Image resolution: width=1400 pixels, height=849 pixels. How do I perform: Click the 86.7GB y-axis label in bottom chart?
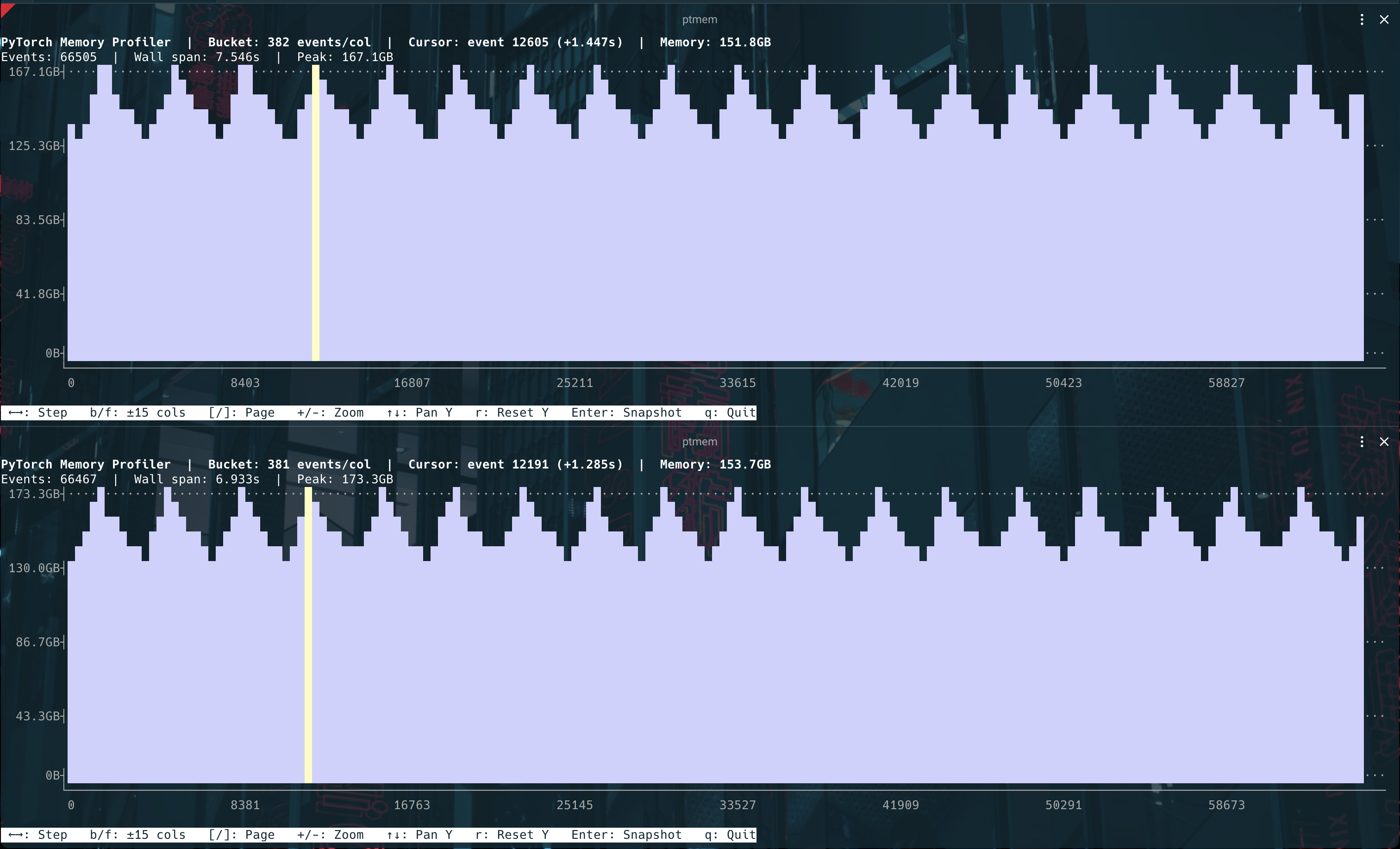[37, 642]
